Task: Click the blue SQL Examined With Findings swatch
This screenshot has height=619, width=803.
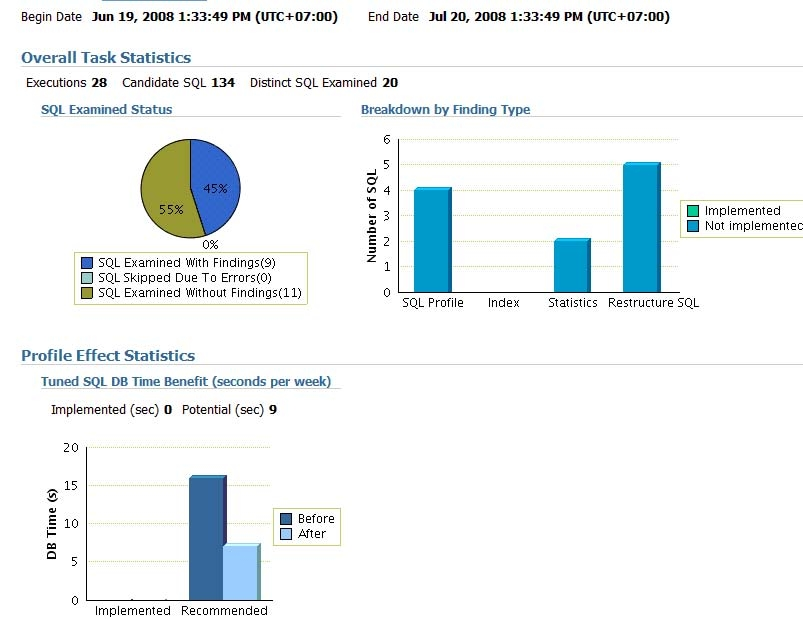Action: 87,263
